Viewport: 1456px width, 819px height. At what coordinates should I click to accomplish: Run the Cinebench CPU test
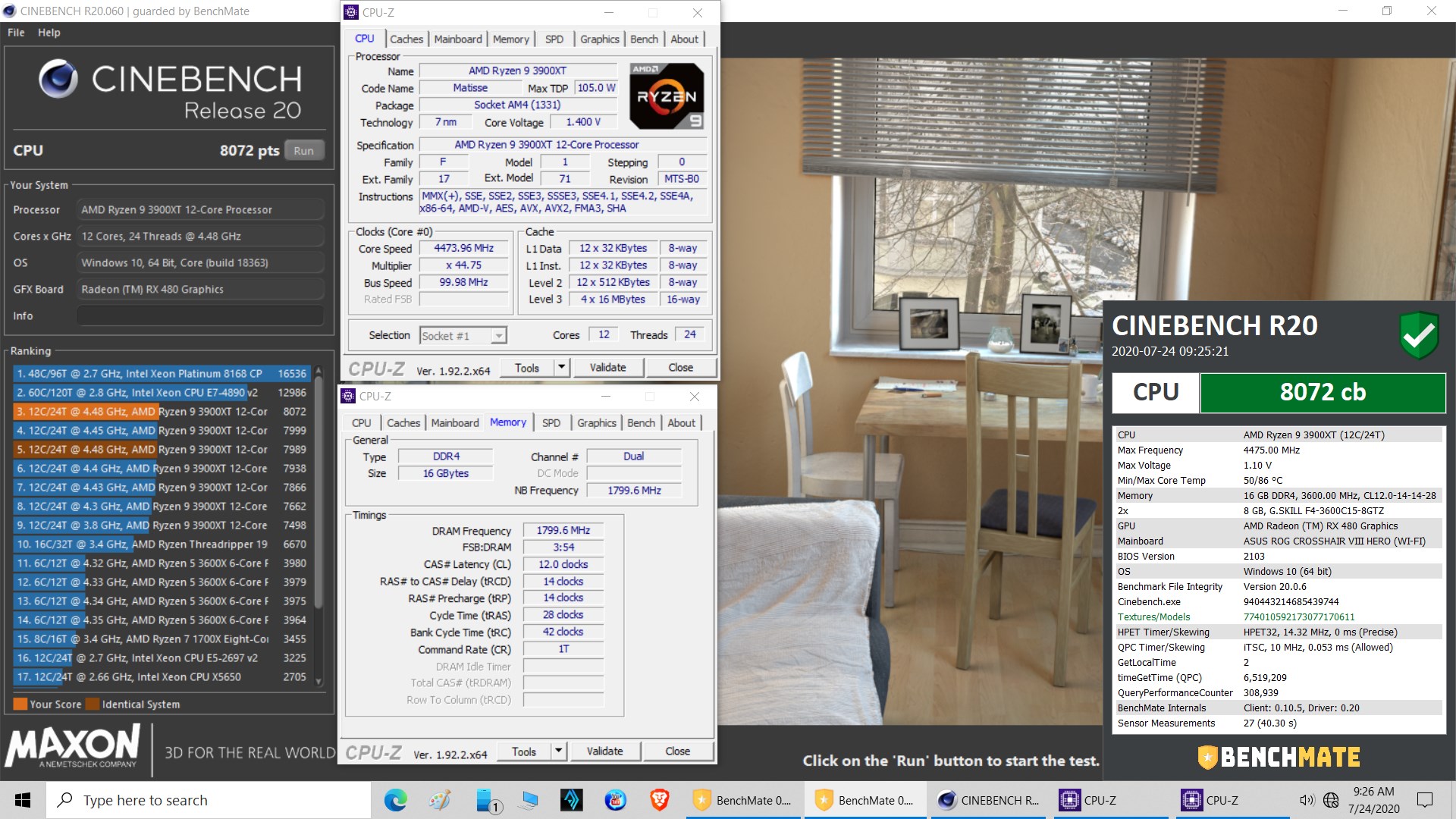(304, 150)
